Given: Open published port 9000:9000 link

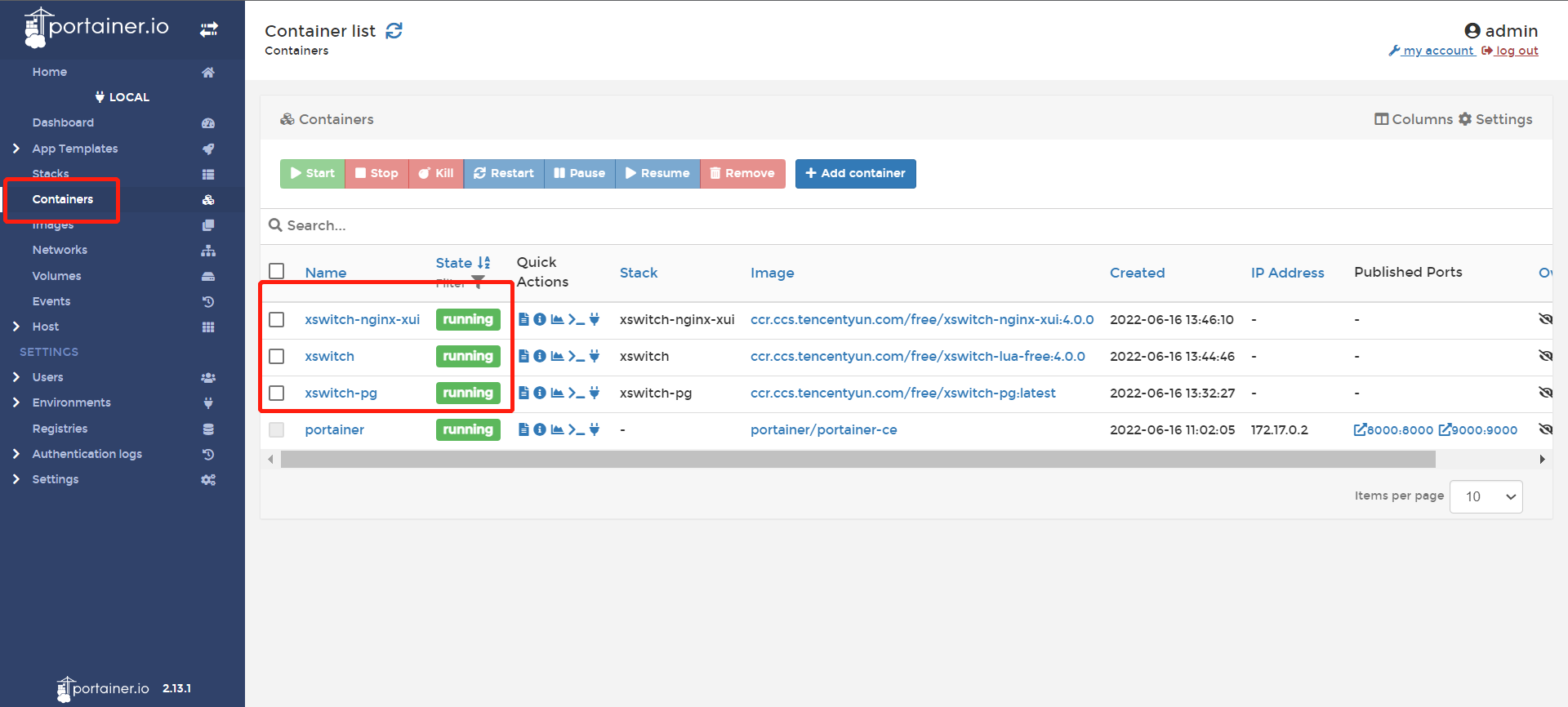Looking at the screenshot, I should 1478,429.
